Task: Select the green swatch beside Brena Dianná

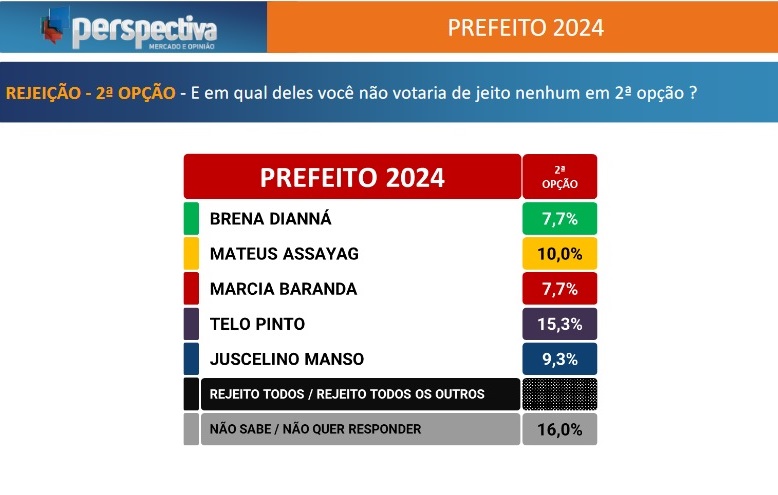Action: click(x=191, y=218)
